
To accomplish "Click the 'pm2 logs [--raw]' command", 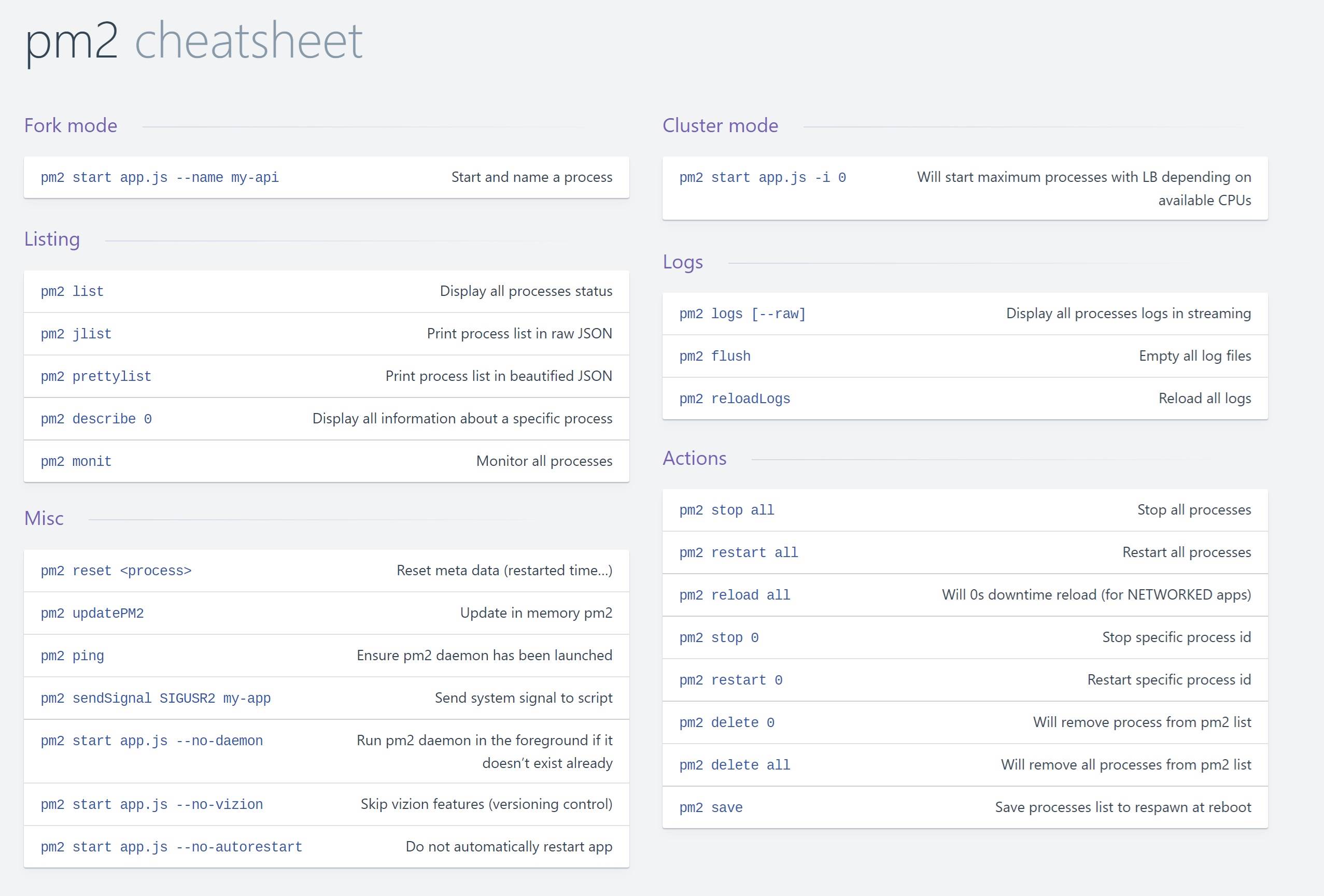I will point(742,314).
